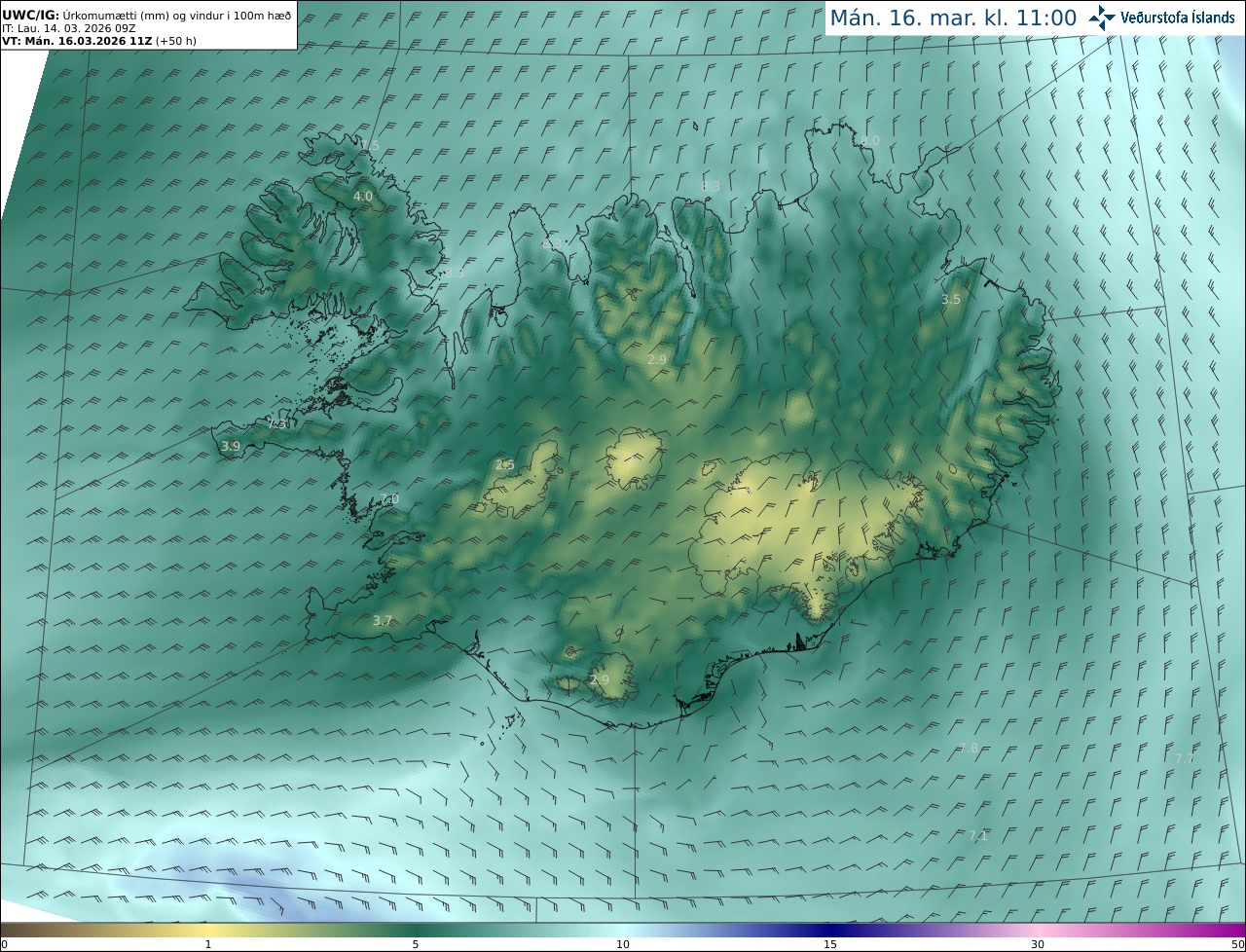Click the 7.5 value label on the map
Image resolution: width=1246 pixels, height=952 pixels.
370,146
